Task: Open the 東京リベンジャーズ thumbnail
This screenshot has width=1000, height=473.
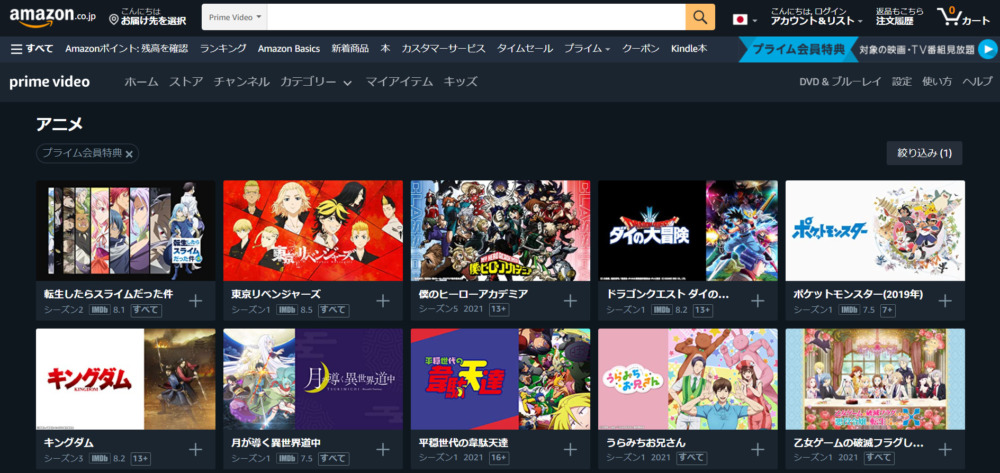Action: [313, 231]
